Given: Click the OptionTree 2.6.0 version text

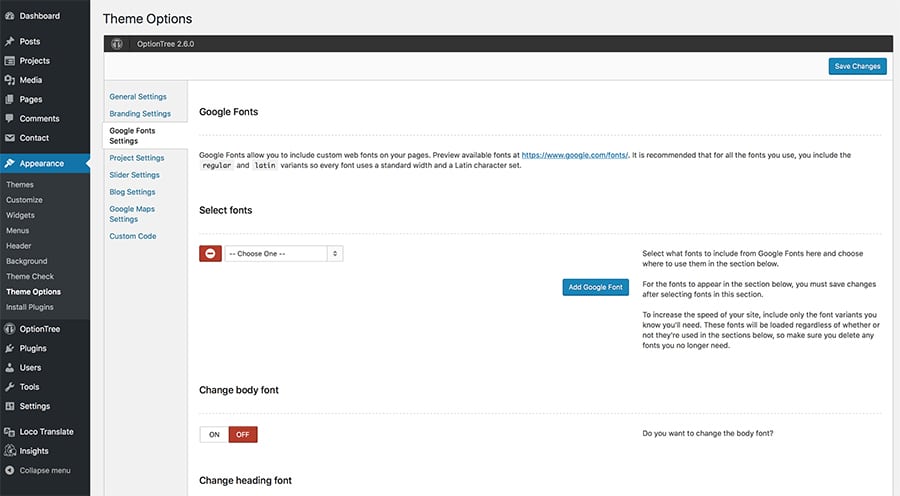Looking at the screenshot, I should [x=165, y=44].
